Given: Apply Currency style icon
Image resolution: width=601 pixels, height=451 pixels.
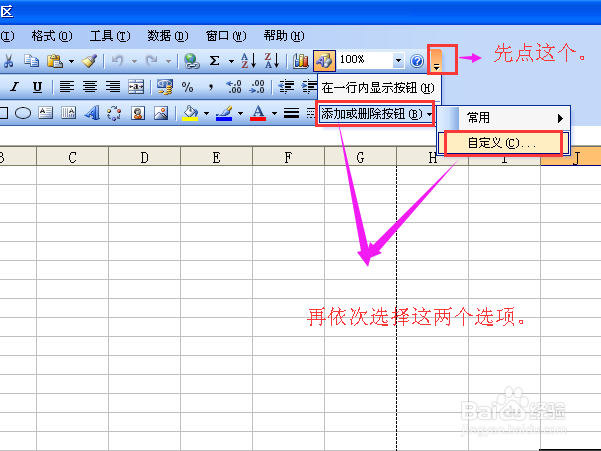Looking at the screenshot, I should click(x=165, y=87).
